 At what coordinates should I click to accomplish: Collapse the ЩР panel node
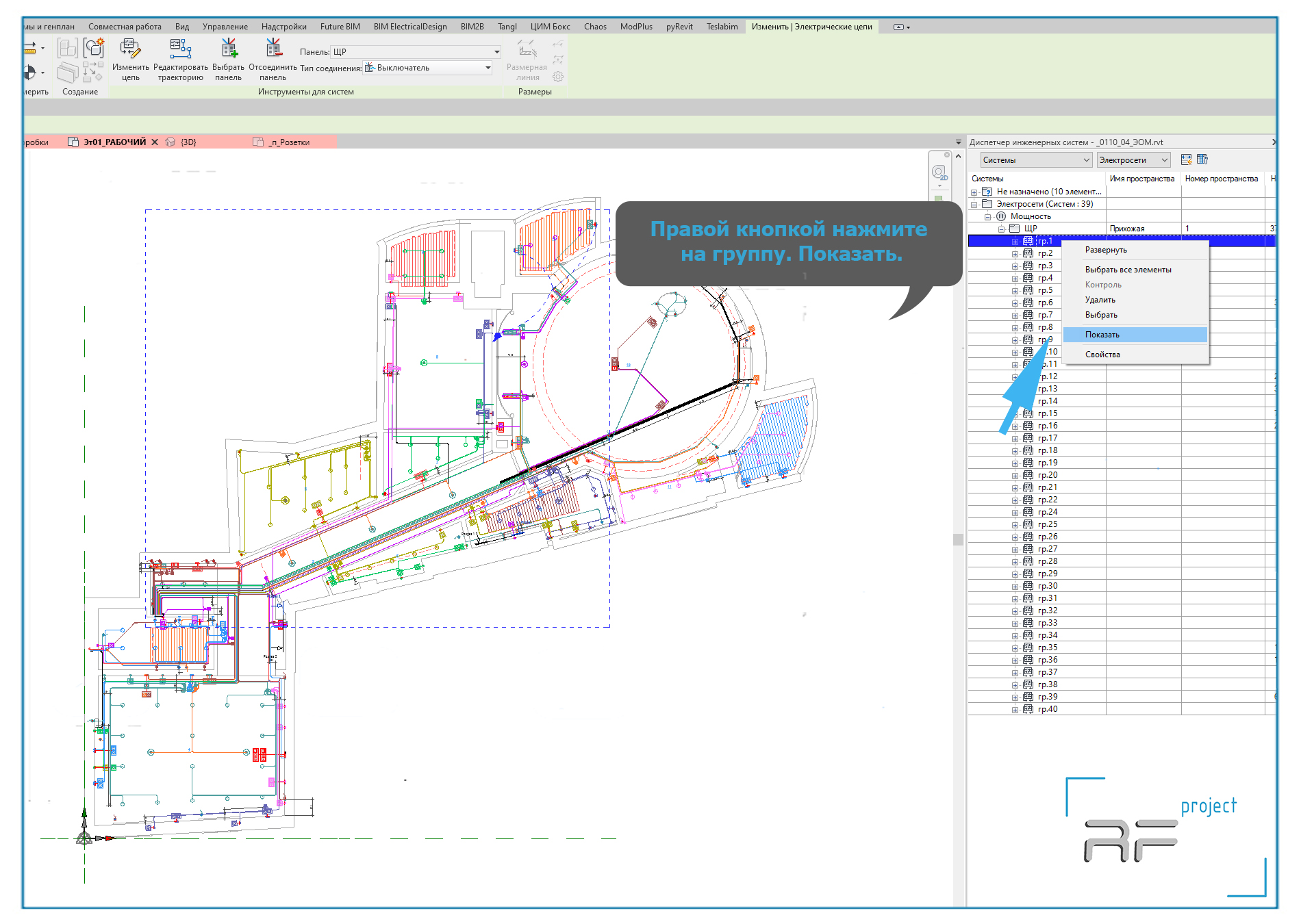pyautogui.click(x=1002, y=229)
